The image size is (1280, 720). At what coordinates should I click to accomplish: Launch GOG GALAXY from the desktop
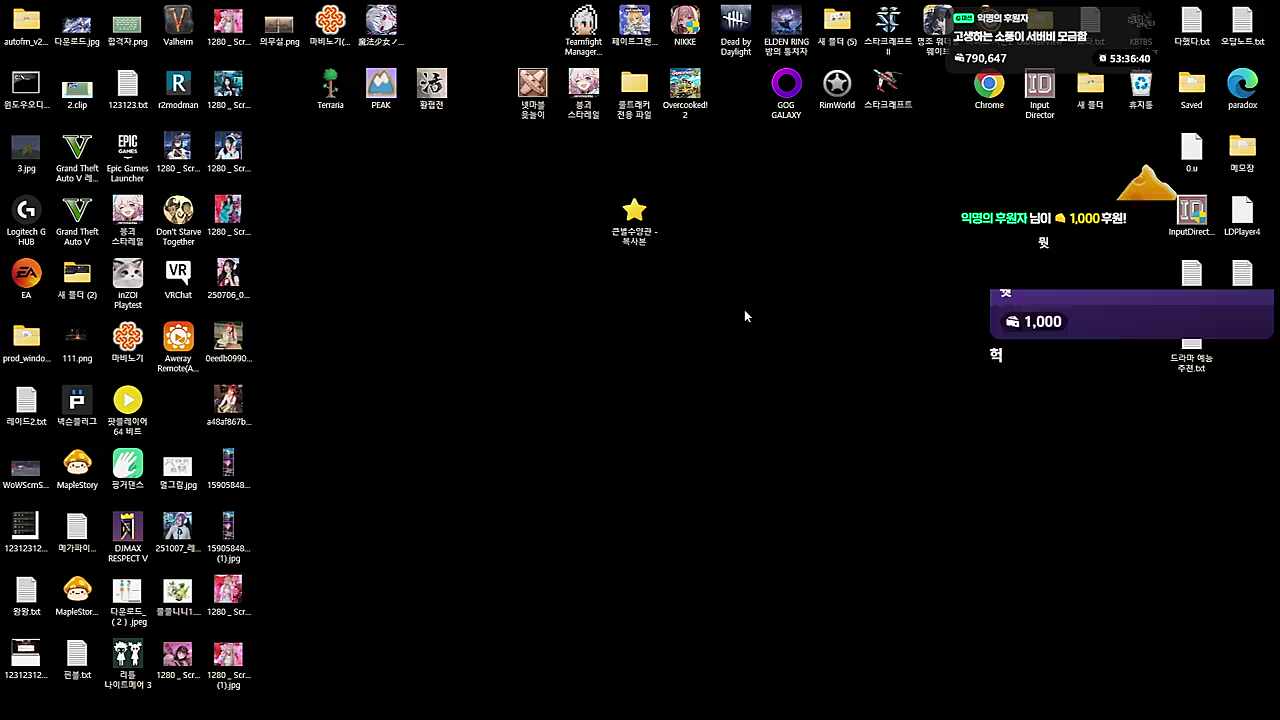[x=786, y=84]
